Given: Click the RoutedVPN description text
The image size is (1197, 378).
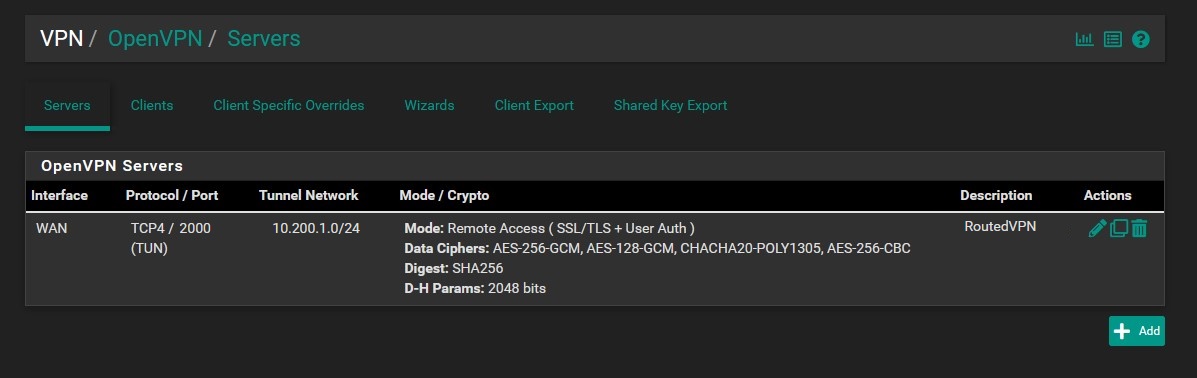Looking at the screenshot, I should (1000, 226).
